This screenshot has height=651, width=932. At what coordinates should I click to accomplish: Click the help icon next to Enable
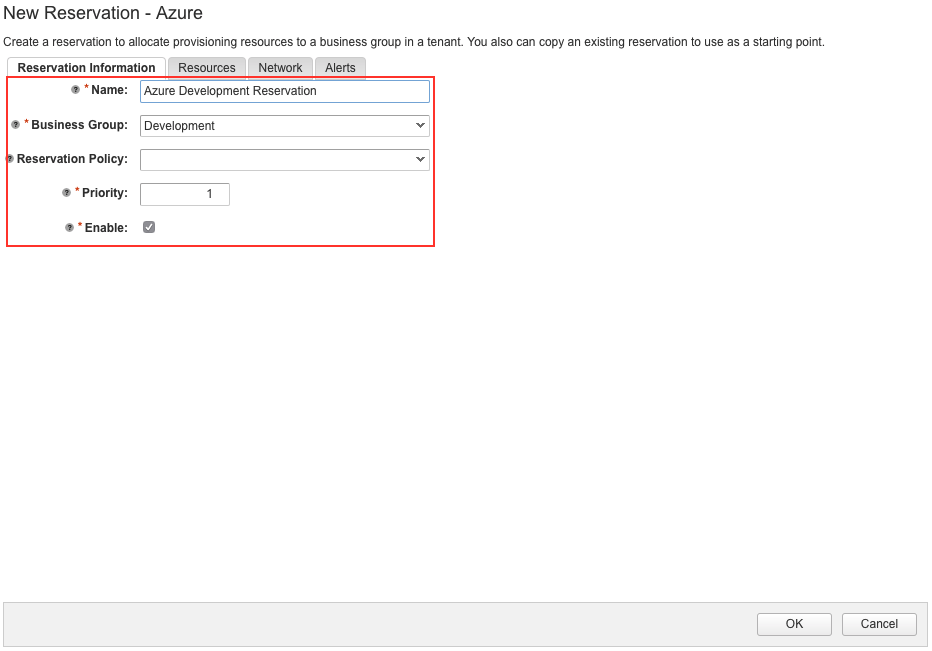pos(70,228)
